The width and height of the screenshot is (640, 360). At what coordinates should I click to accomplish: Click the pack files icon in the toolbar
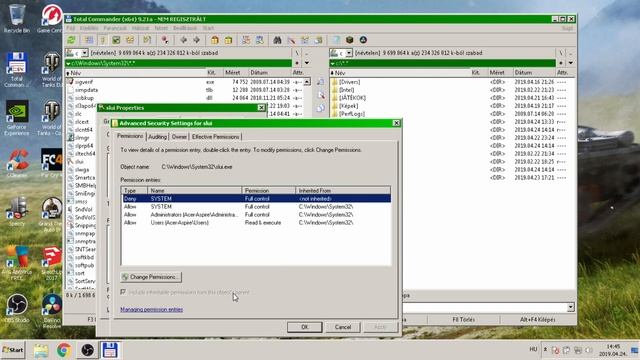pyautogui.click(x=215, y=40)
